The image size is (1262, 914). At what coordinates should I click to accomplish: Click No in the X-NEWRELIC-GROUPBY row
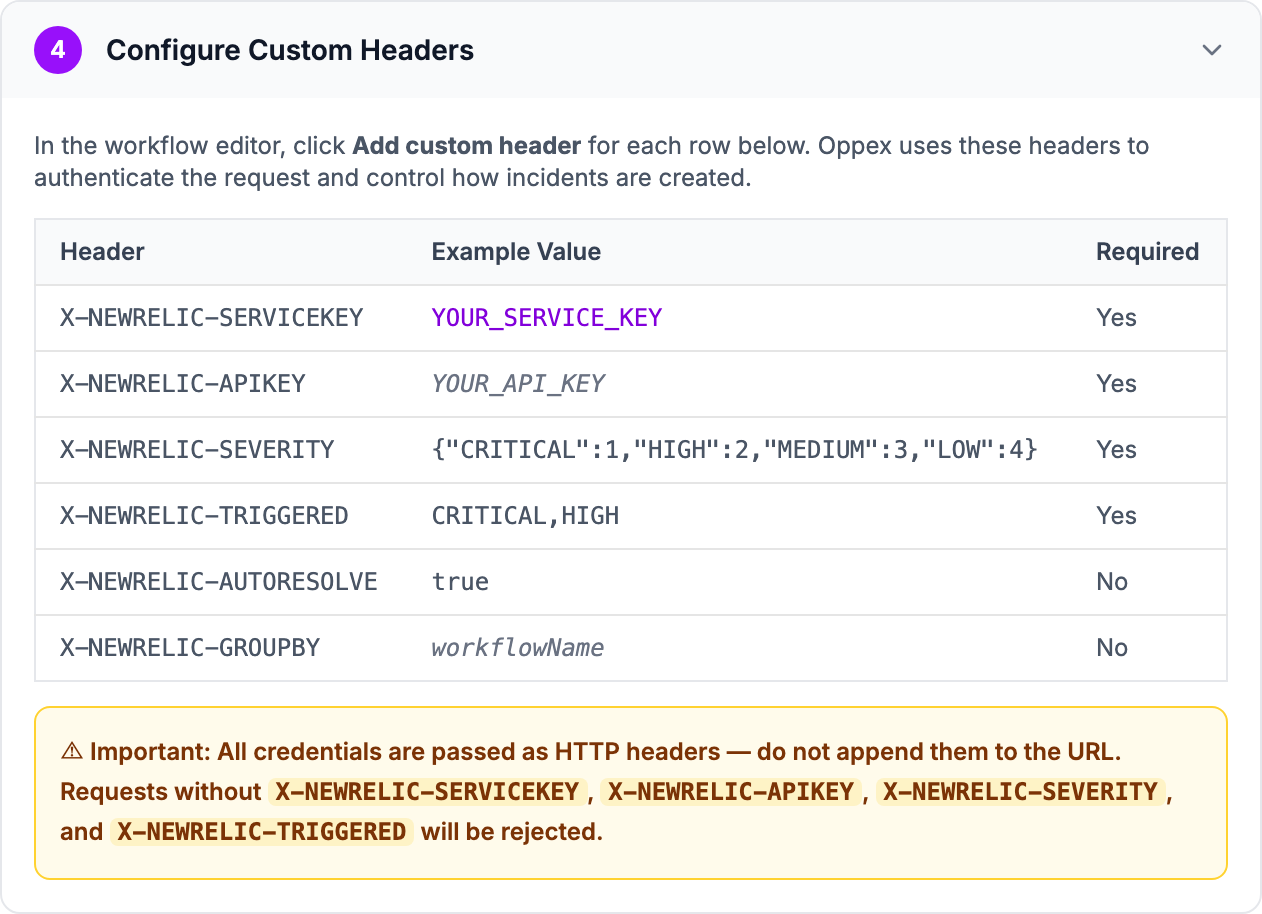coord(1112,648)
